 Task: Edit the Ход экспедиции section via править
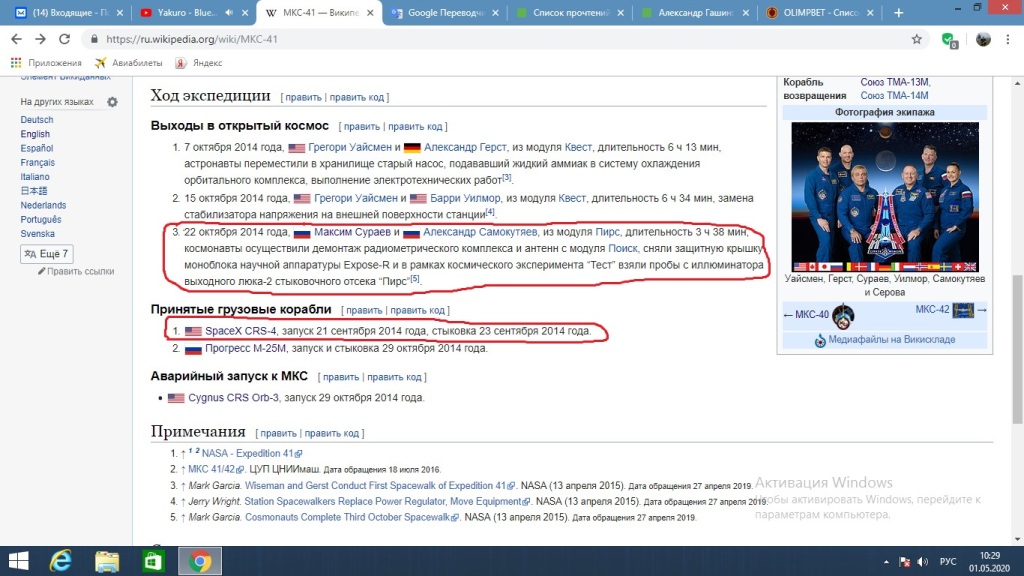303,97
